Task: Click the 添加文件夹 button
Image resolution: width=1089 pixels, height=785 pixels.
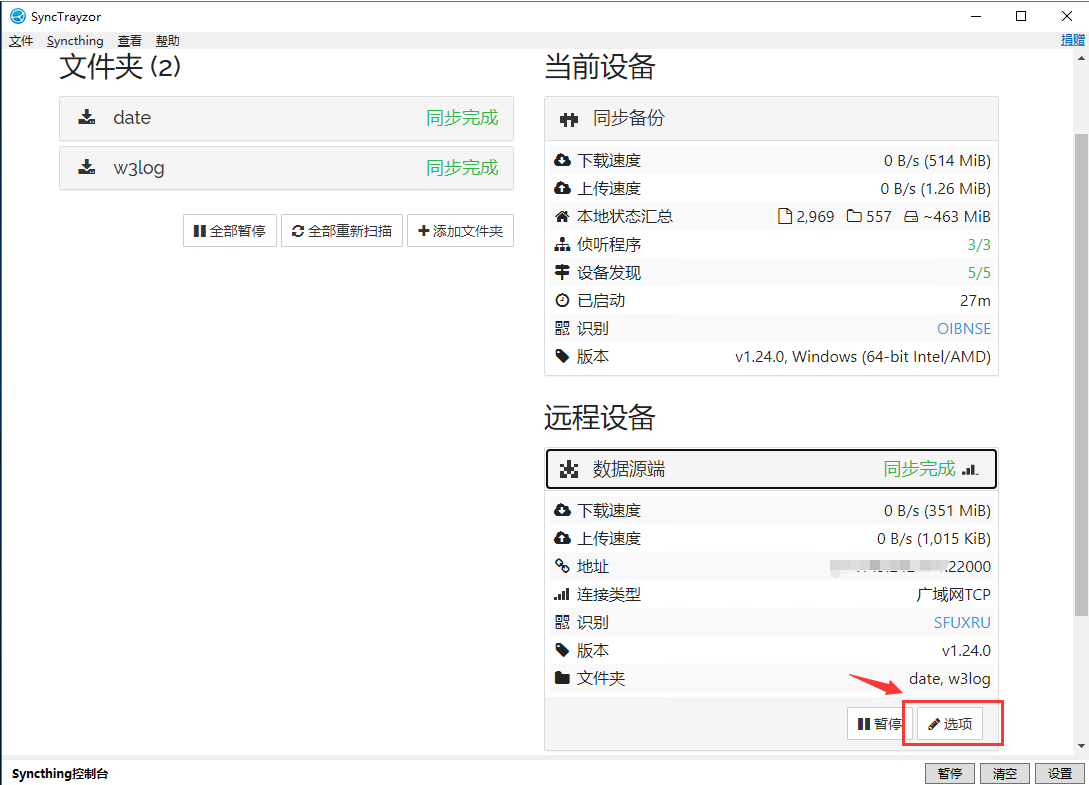Action: pyautogui.click(x=460, y=231)
